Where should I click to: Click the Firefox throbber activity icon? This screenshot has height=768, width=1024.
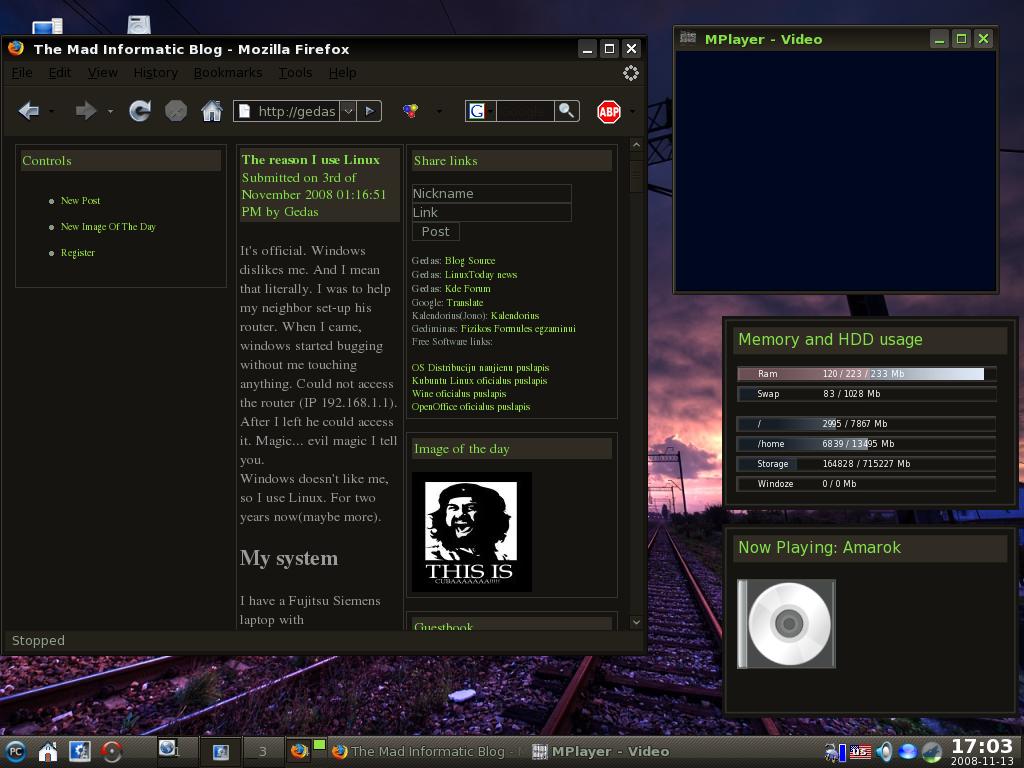click(630, 72)
